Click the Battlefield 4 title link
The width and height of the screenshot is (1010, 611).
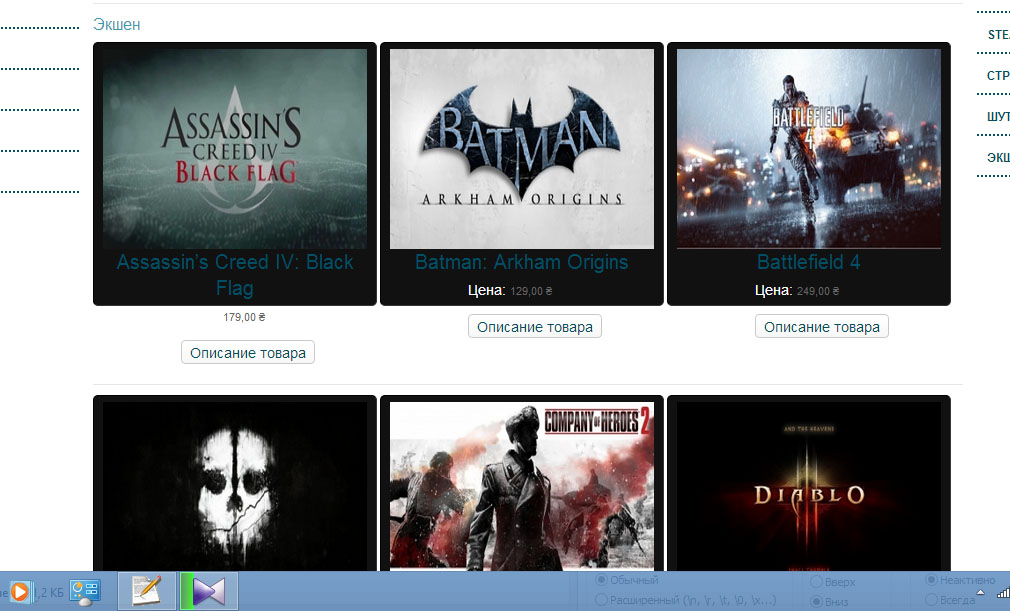pos(809,262)
